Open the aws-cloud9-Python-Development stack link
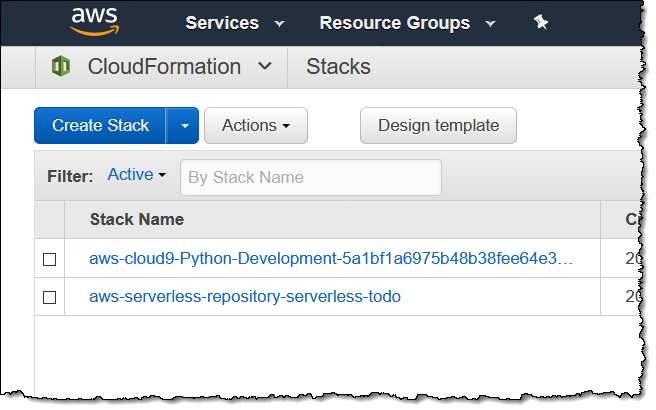This screenshot has width=656, height=410. click(331, 259)
